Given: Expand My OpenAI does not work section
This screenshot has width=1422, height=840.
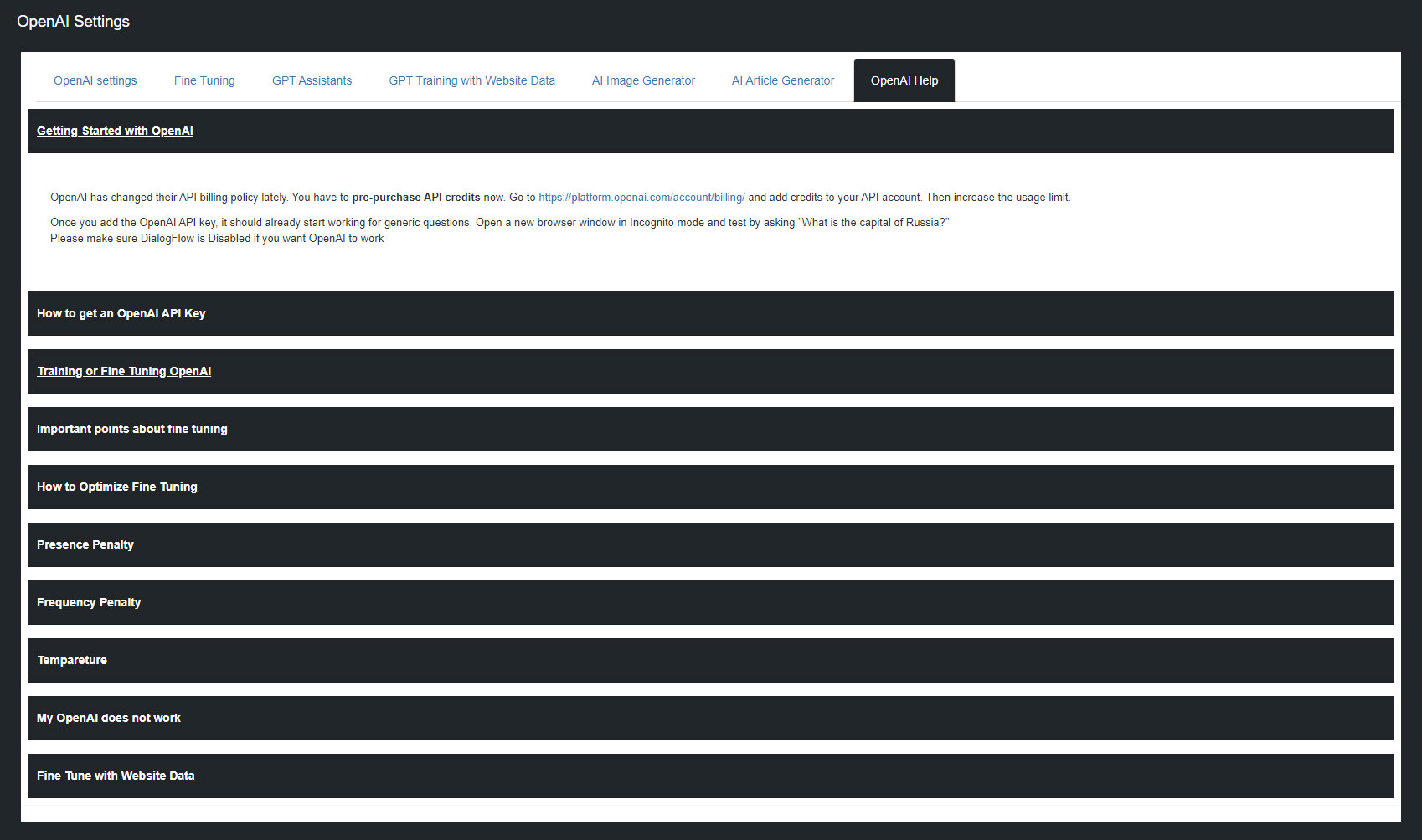Looking at the screenshot, I should coord(711,718).
